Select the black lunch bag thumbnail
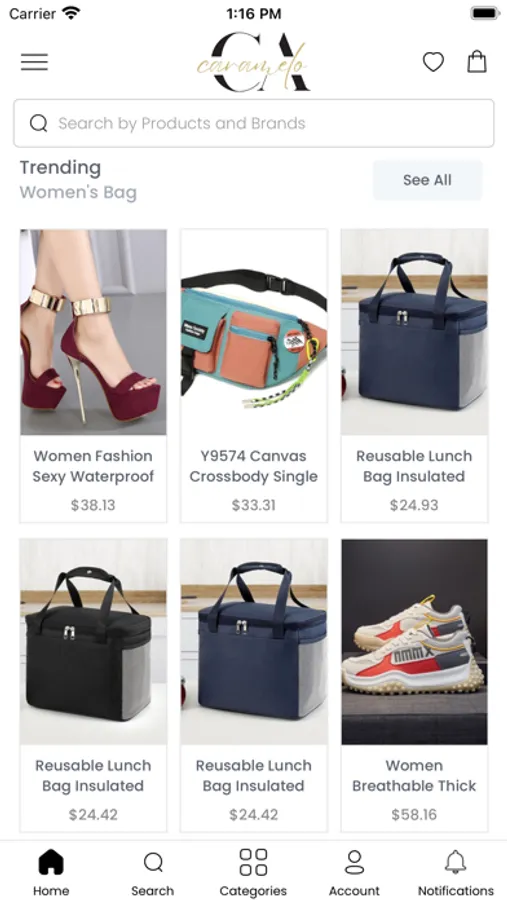The image size is (507, 900). (x=94, y=642)
